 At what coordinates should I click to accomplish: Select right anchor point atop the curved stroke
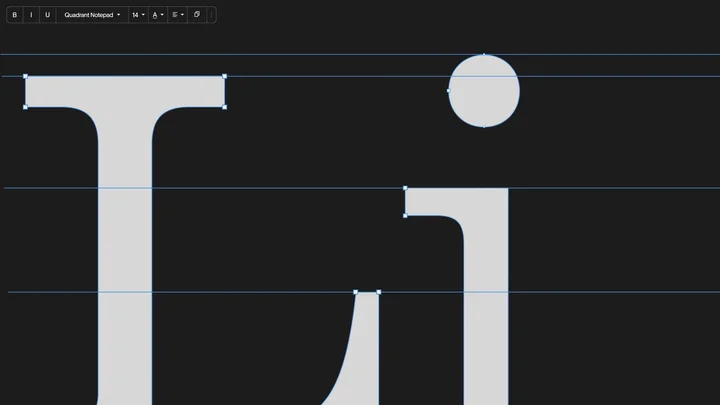[379, 292]
